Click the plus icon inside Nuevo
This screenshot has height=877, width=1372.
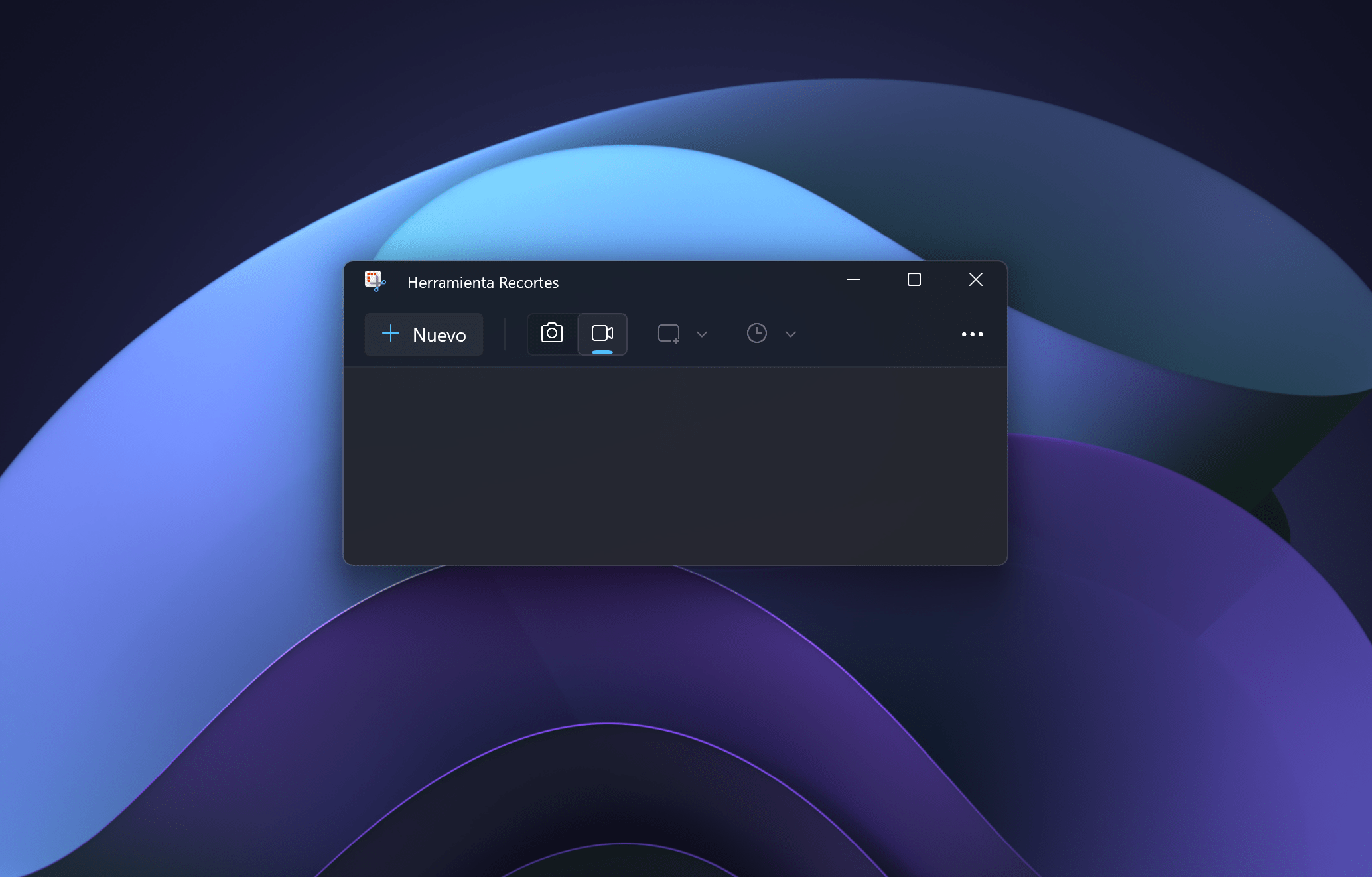pyautogui.click(x=391, y=334)
